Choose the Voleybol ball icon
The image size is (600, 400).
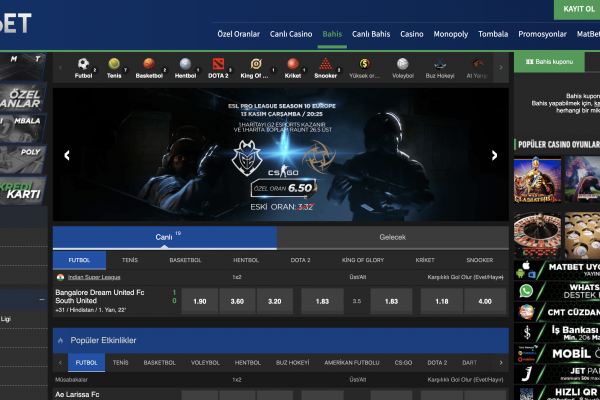pyautogui.click(x=403, y=64)
